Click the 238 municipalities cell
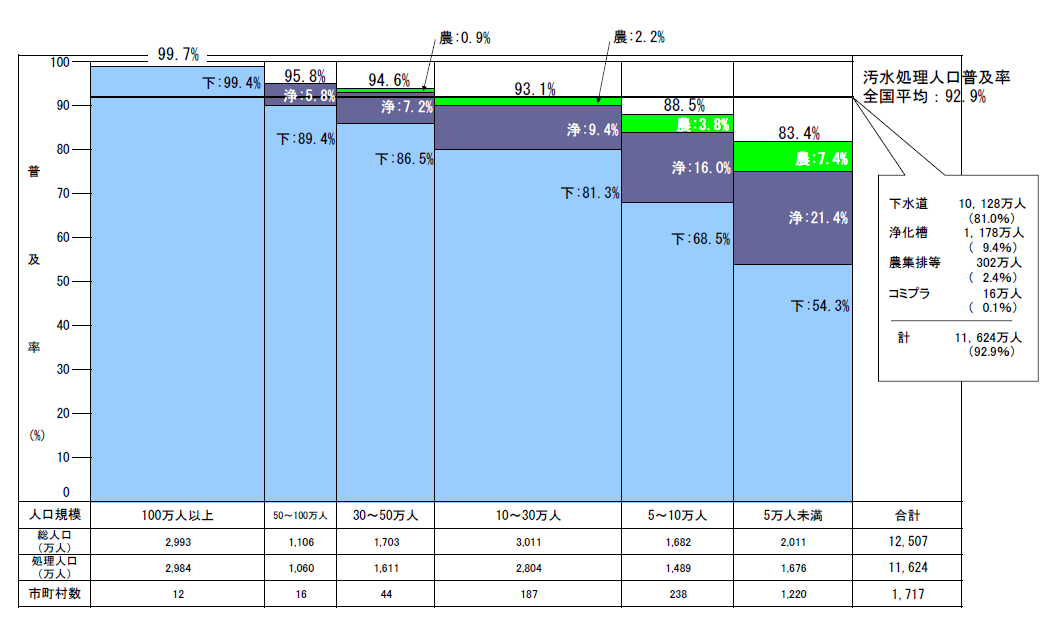Screen dimensions: 1050x617 point(678,594)
